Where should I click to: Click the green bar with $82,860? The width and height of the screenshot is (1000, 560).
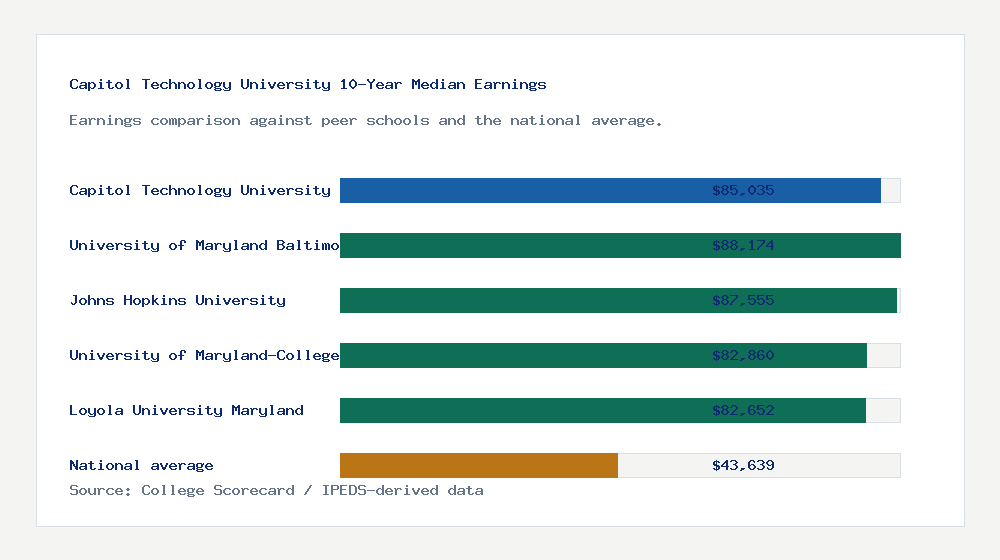(603, 355)
